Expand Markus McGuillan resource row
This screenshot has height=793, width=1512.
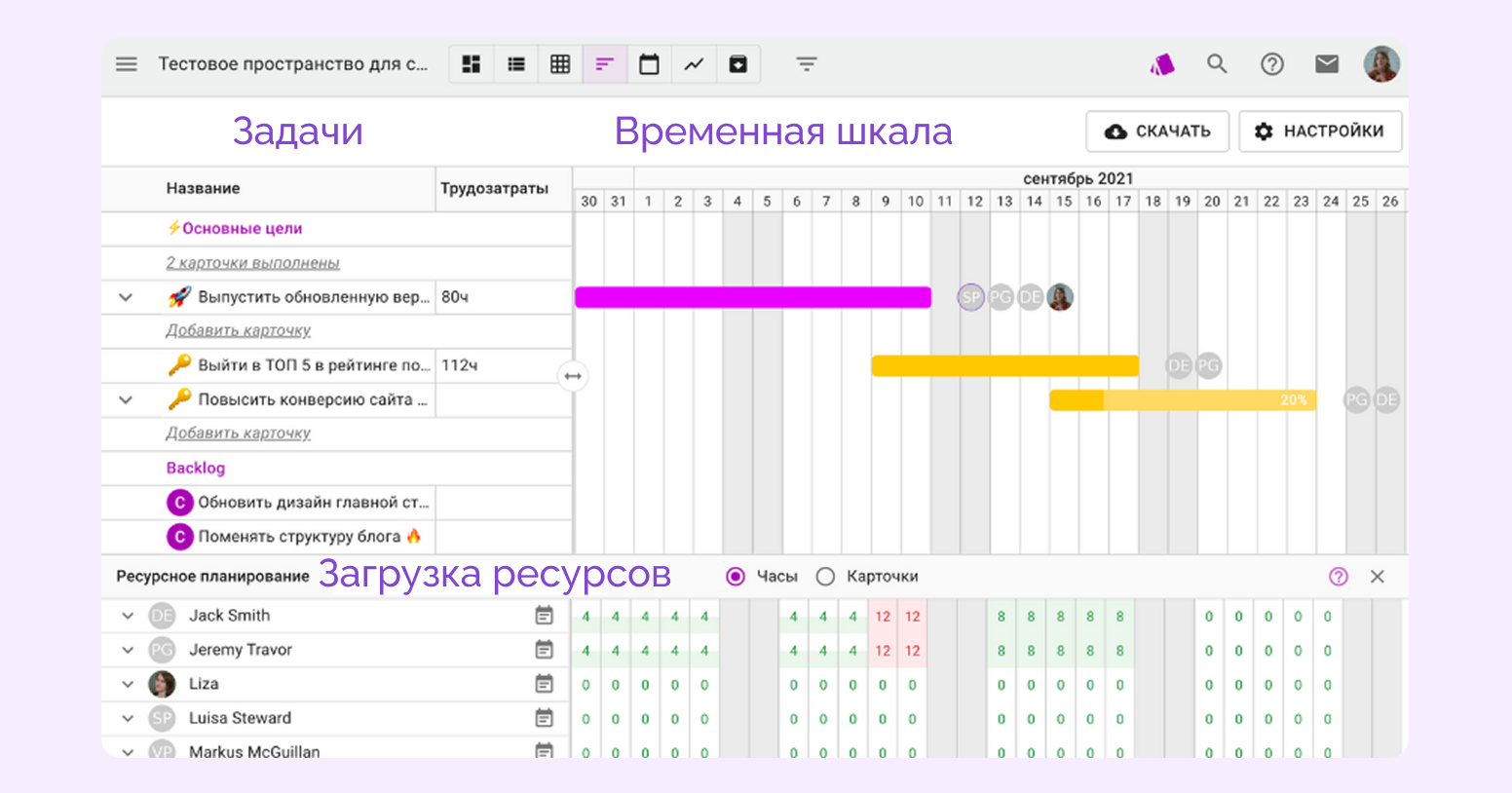click(128, 751)
